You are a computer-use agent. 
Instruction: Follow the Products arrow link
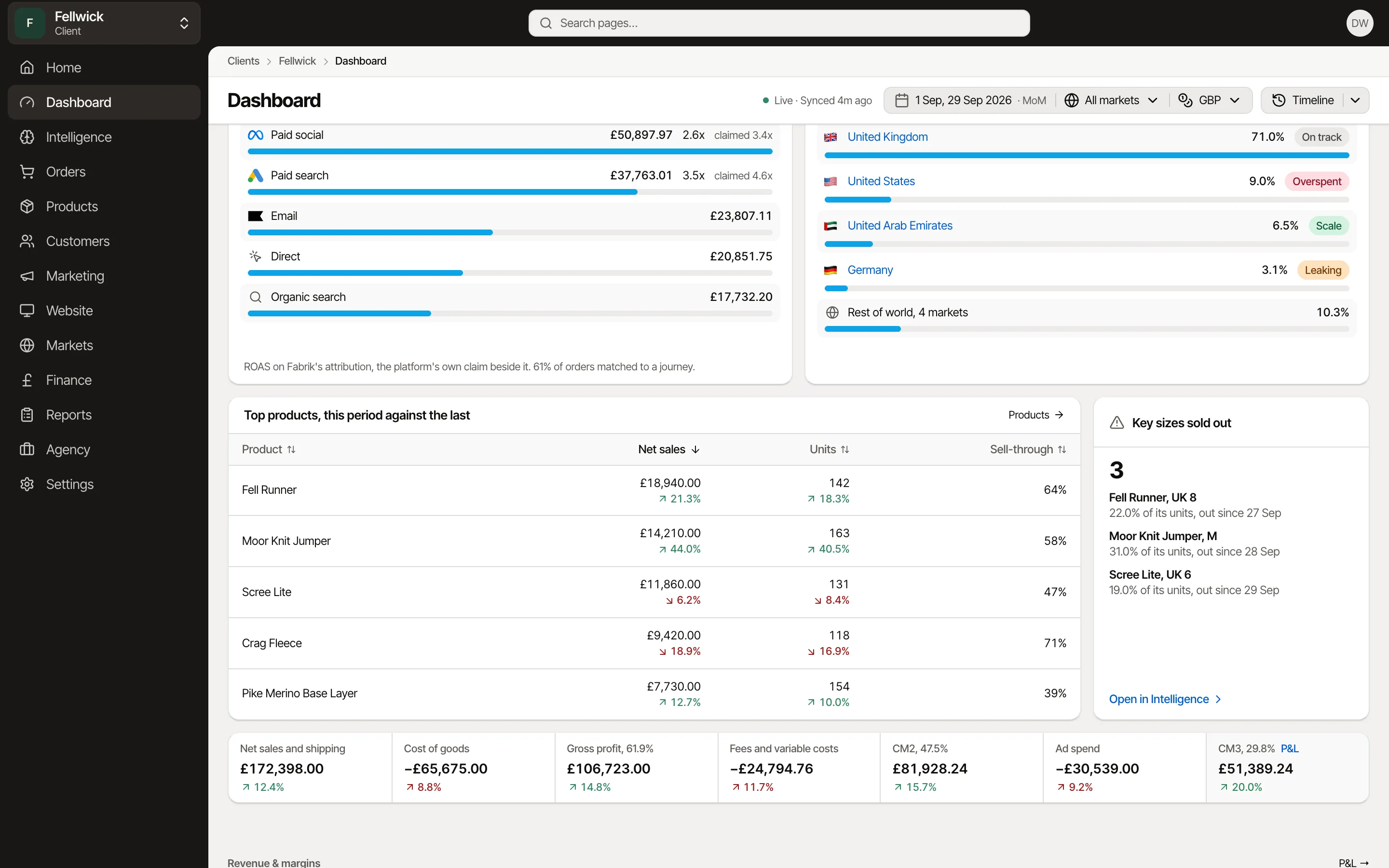pos(1035,415)
